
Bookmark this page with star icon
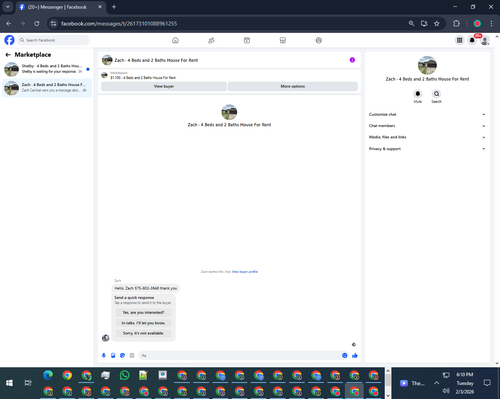(x=437, y=23)
